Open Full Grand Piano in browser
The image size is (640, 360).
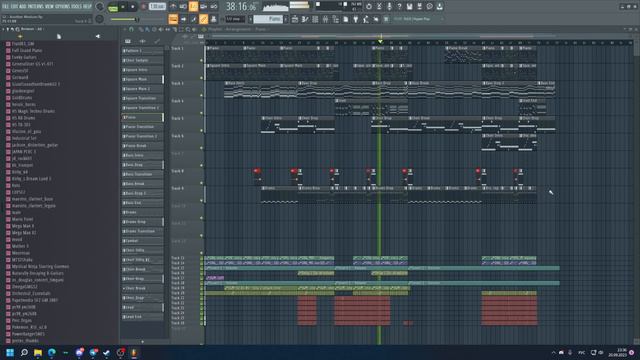click(27, 50)
